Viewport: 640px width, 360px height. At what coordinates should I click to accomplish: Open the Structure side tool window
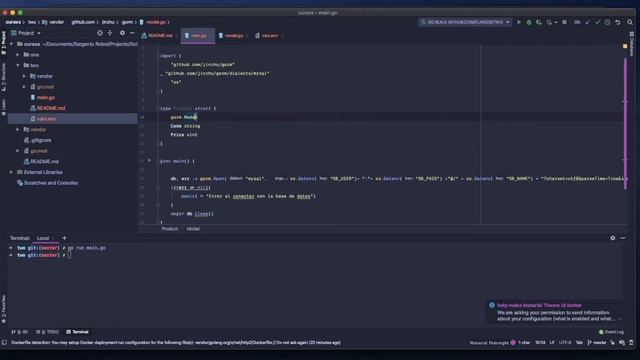4,77
